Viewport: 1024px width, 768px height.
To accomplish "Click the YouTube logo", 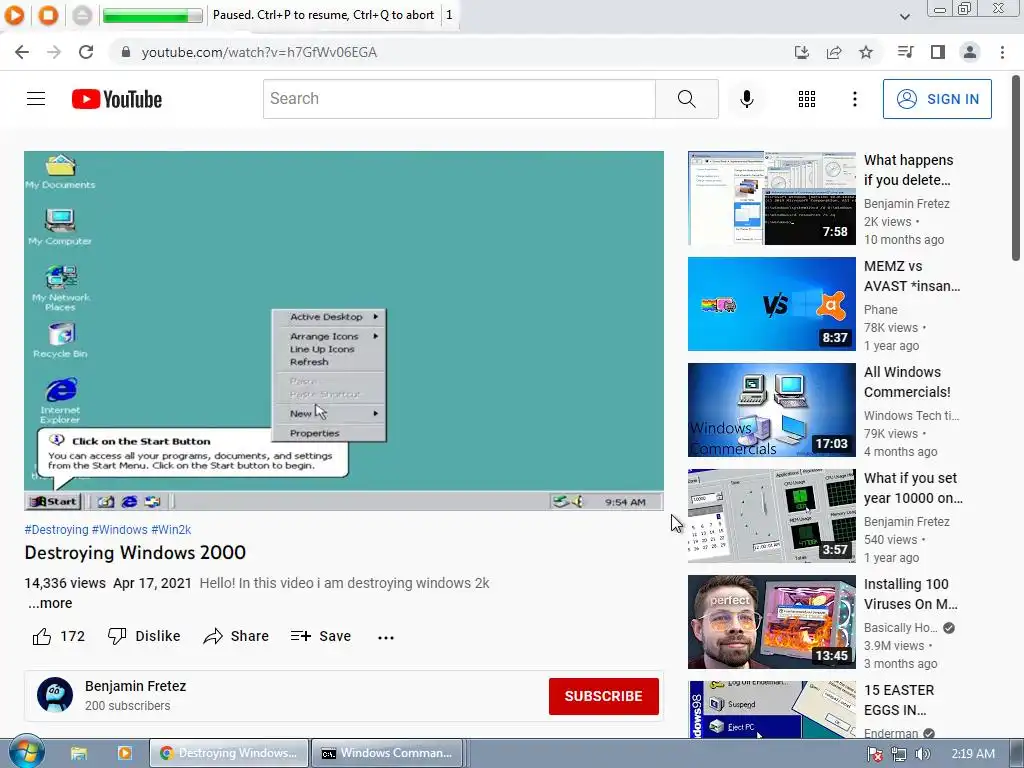I will [117, 99].
